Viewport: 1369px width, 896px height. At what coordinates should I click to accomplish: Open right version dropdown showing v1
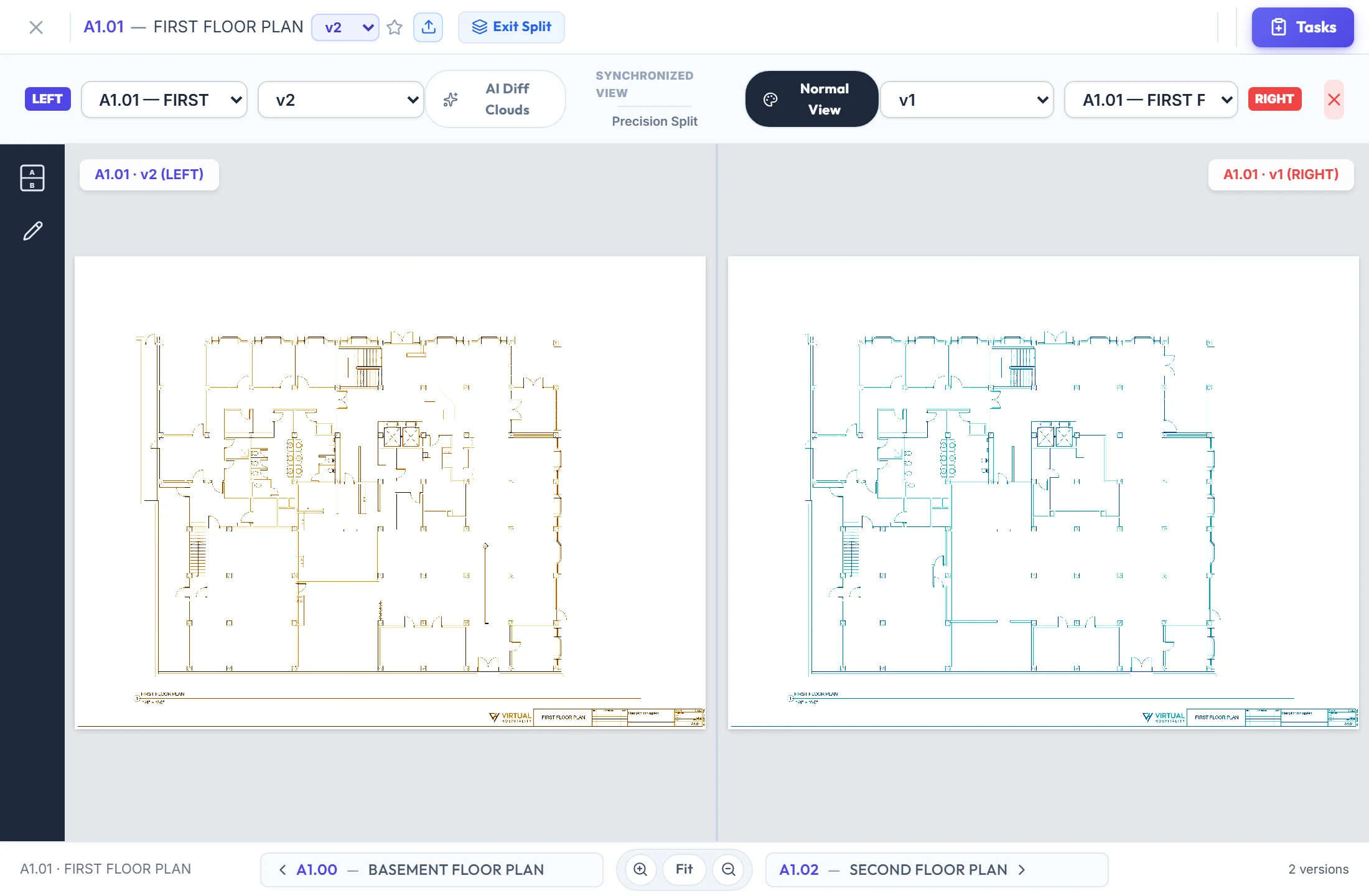pos(966,100)
